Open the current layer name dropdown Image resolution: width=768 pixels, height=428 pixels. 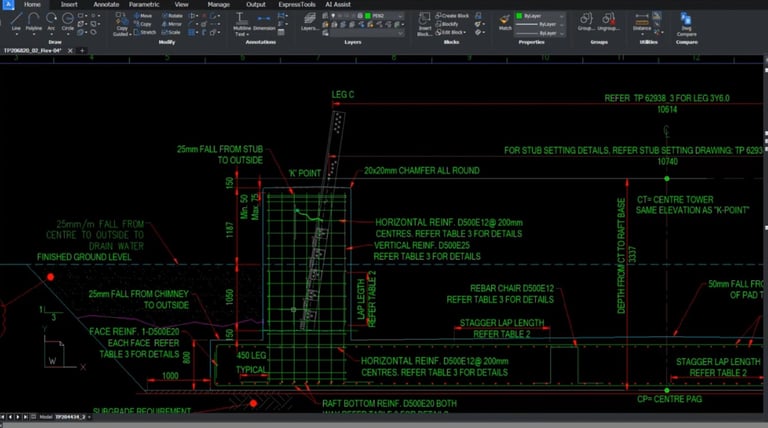pos(400,16)
